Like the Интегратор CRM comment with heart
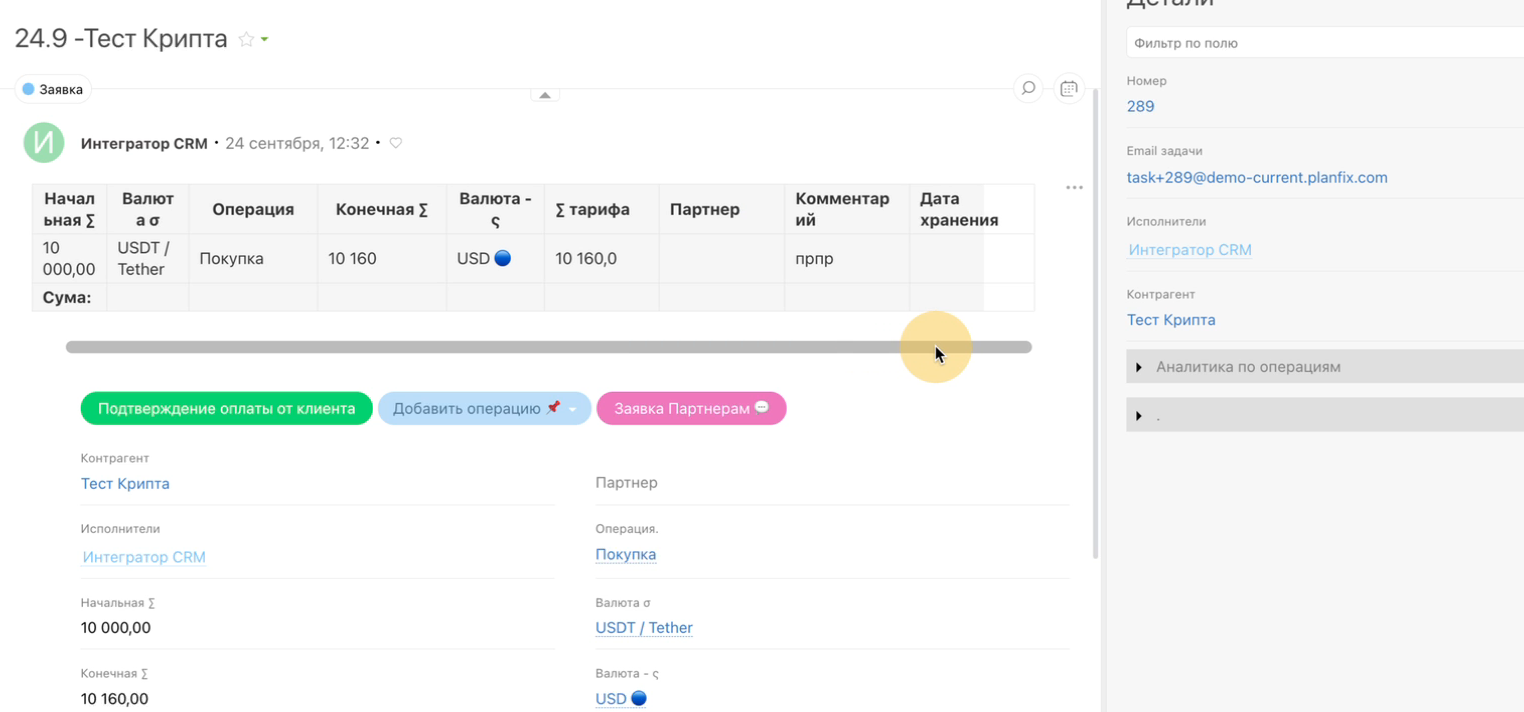The width and height of the screenshot is (1524, 712). coord(396,143)
